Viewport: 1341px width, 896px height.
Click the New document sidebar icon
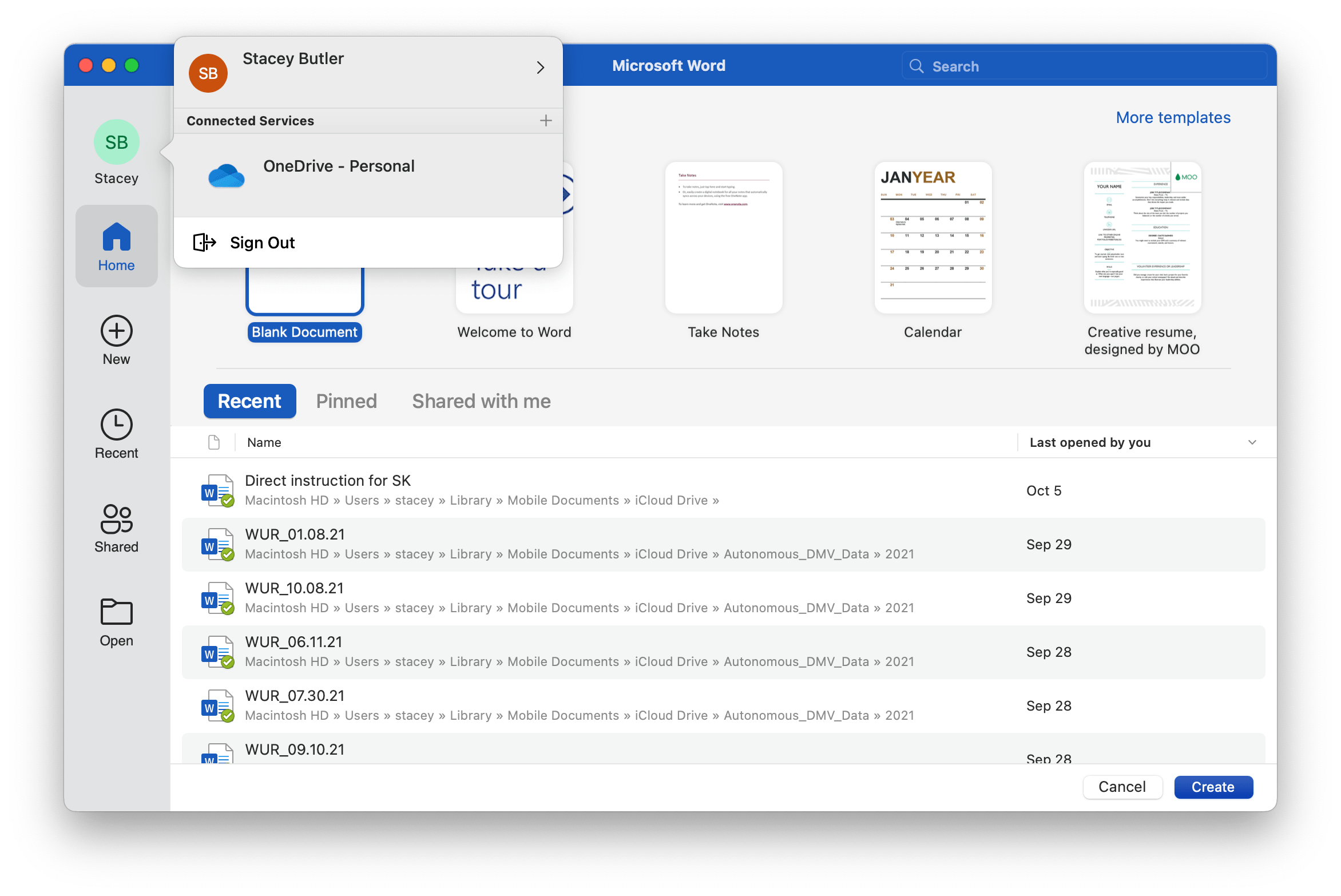(x=117, y=331)
